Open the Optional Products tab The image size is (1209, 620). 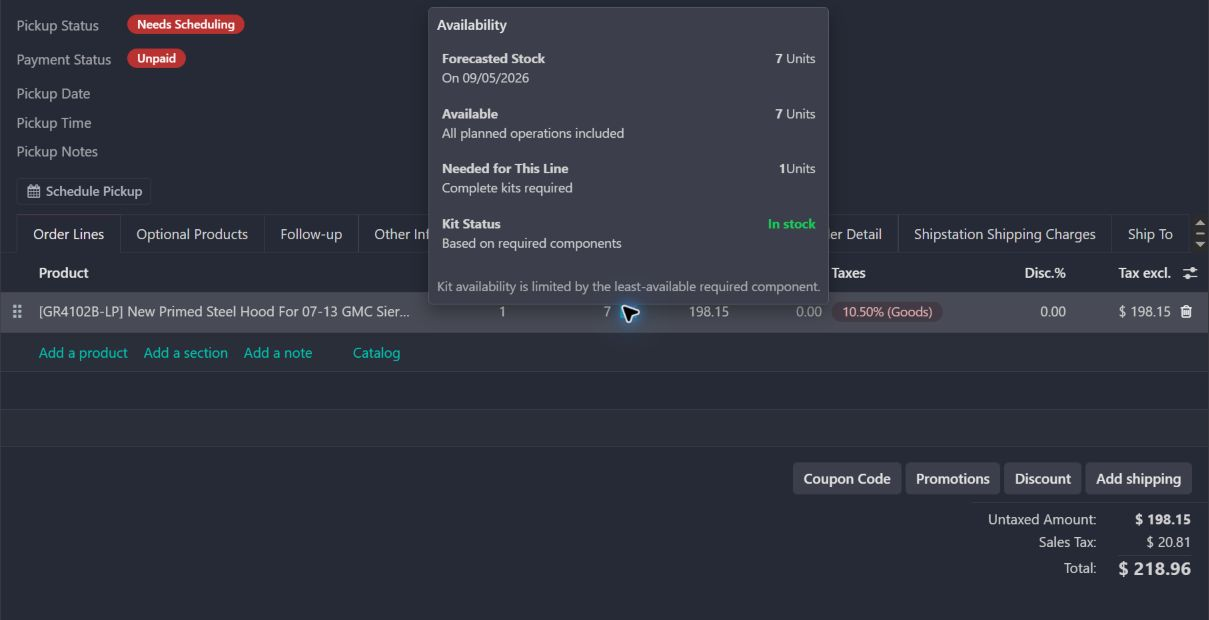(192, 234)
